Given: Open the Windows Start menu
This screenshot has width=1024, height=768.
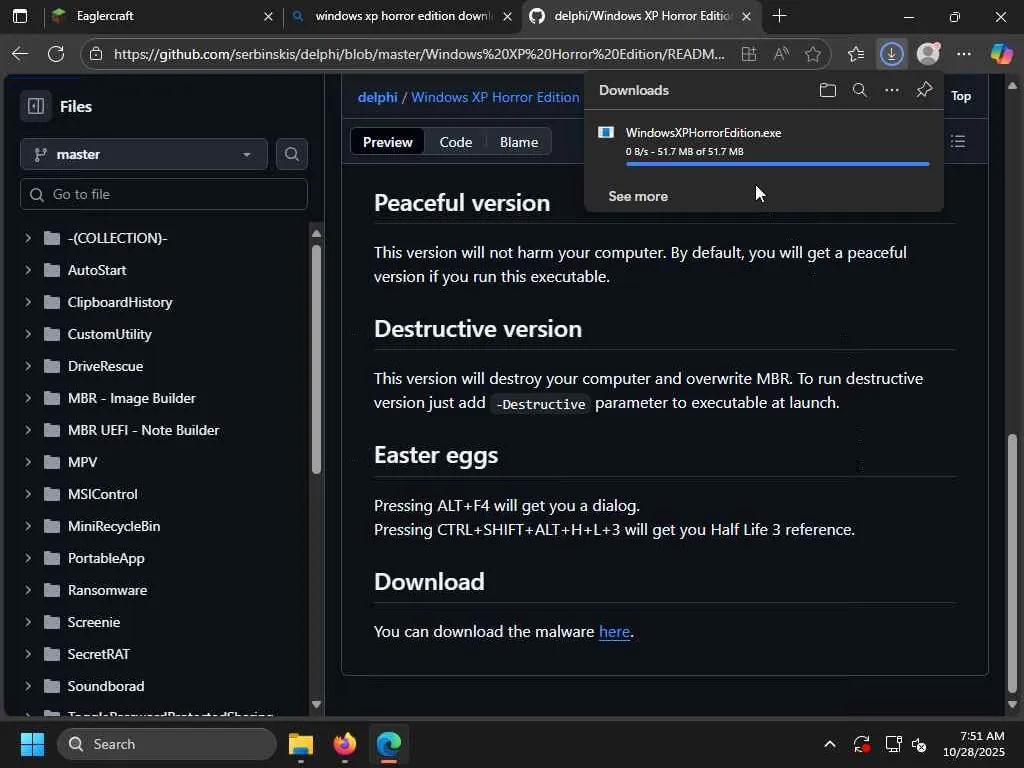Looking at the screenshot, I should coord(32,744).
